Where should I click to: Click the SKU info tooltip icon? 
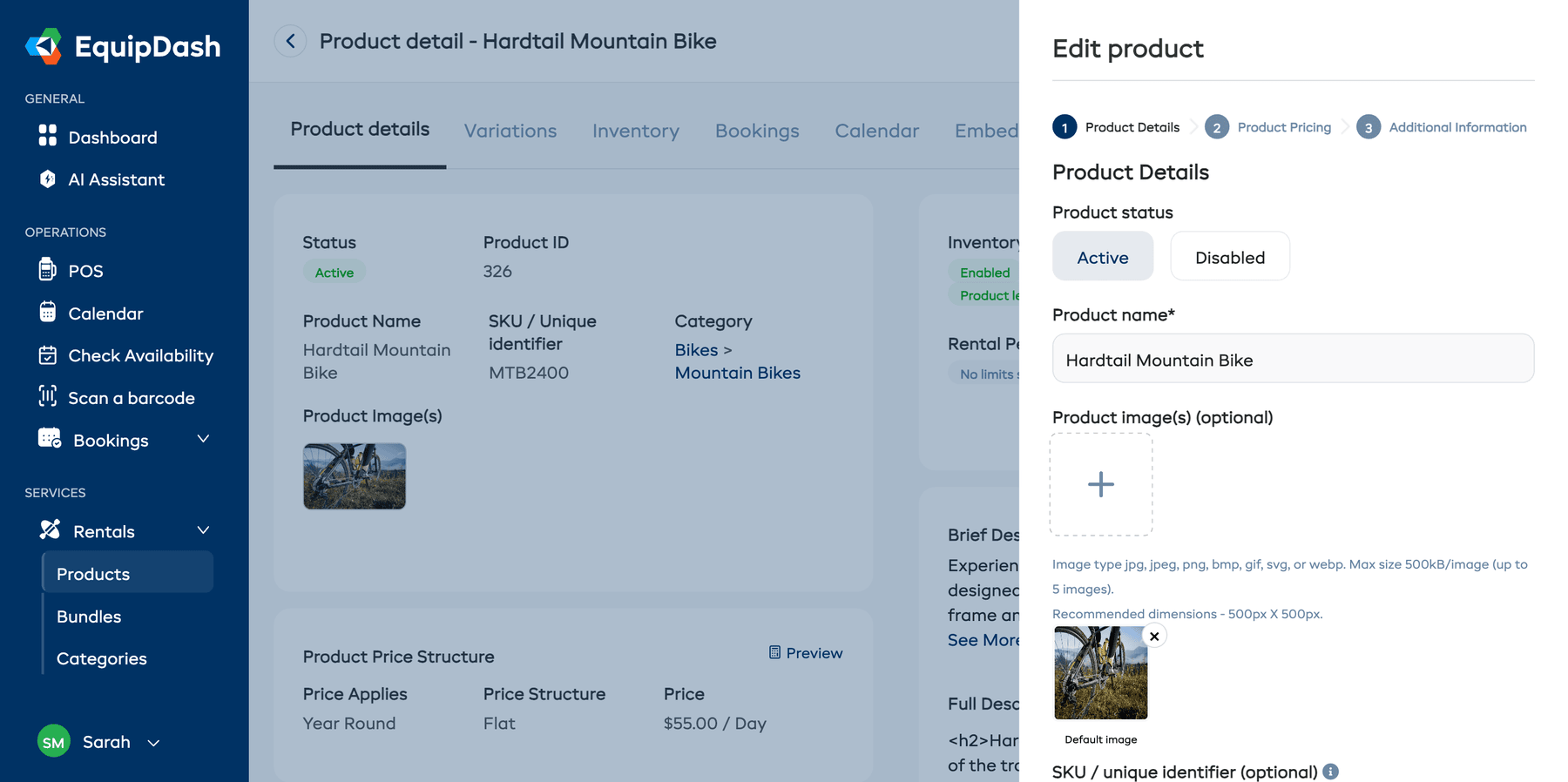click(1330, 772)
